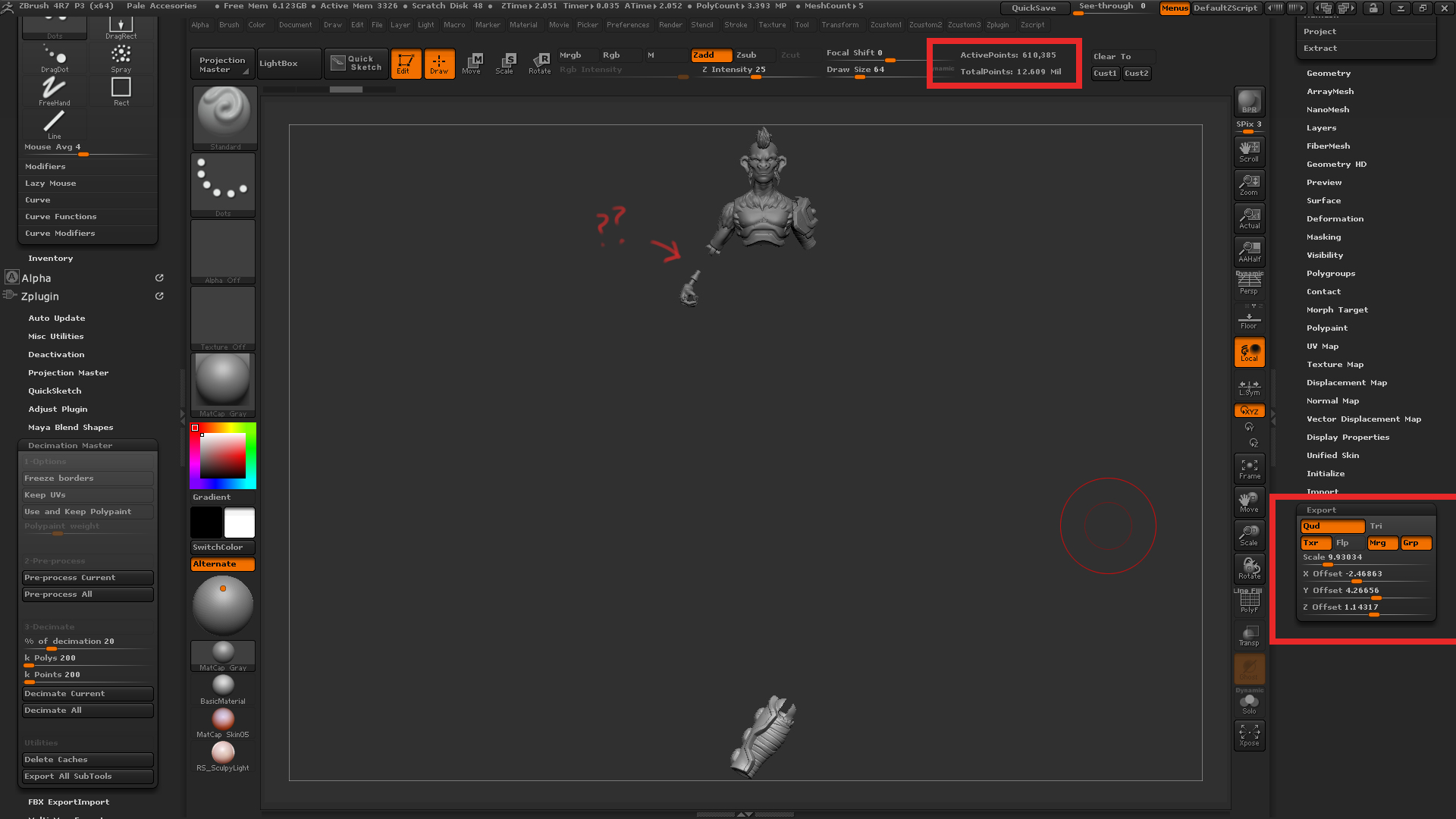Click Decimate All button
Viewport: 1456px width, 819px height.
coord(88,711)
